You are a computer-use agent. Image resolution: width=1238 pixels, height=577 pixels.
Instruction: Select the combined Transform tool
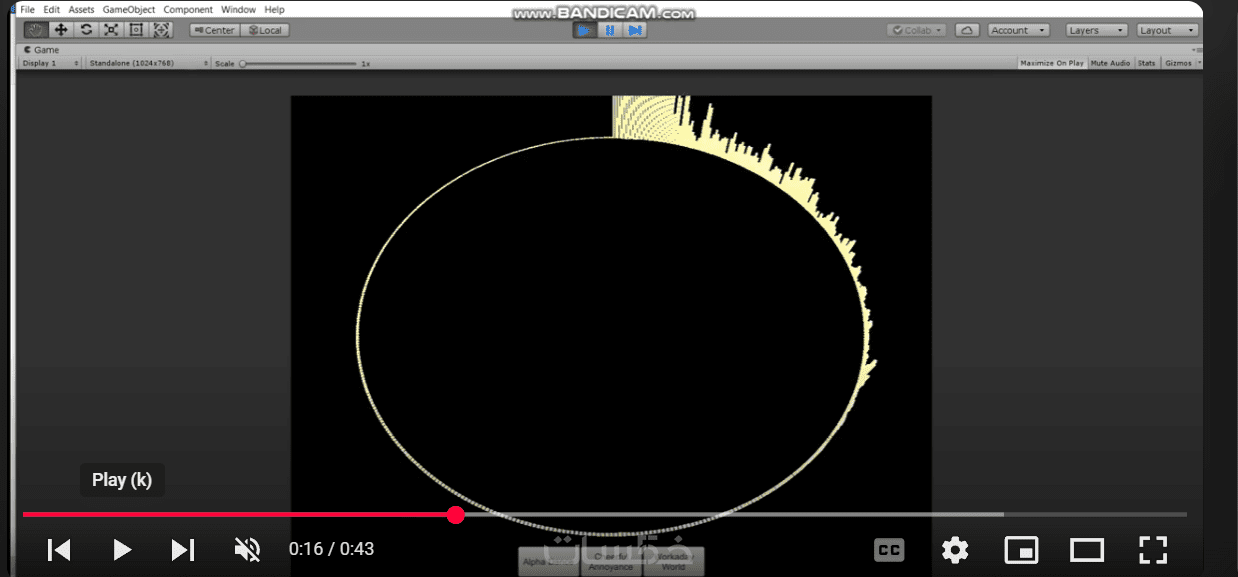tap(161, 30)
